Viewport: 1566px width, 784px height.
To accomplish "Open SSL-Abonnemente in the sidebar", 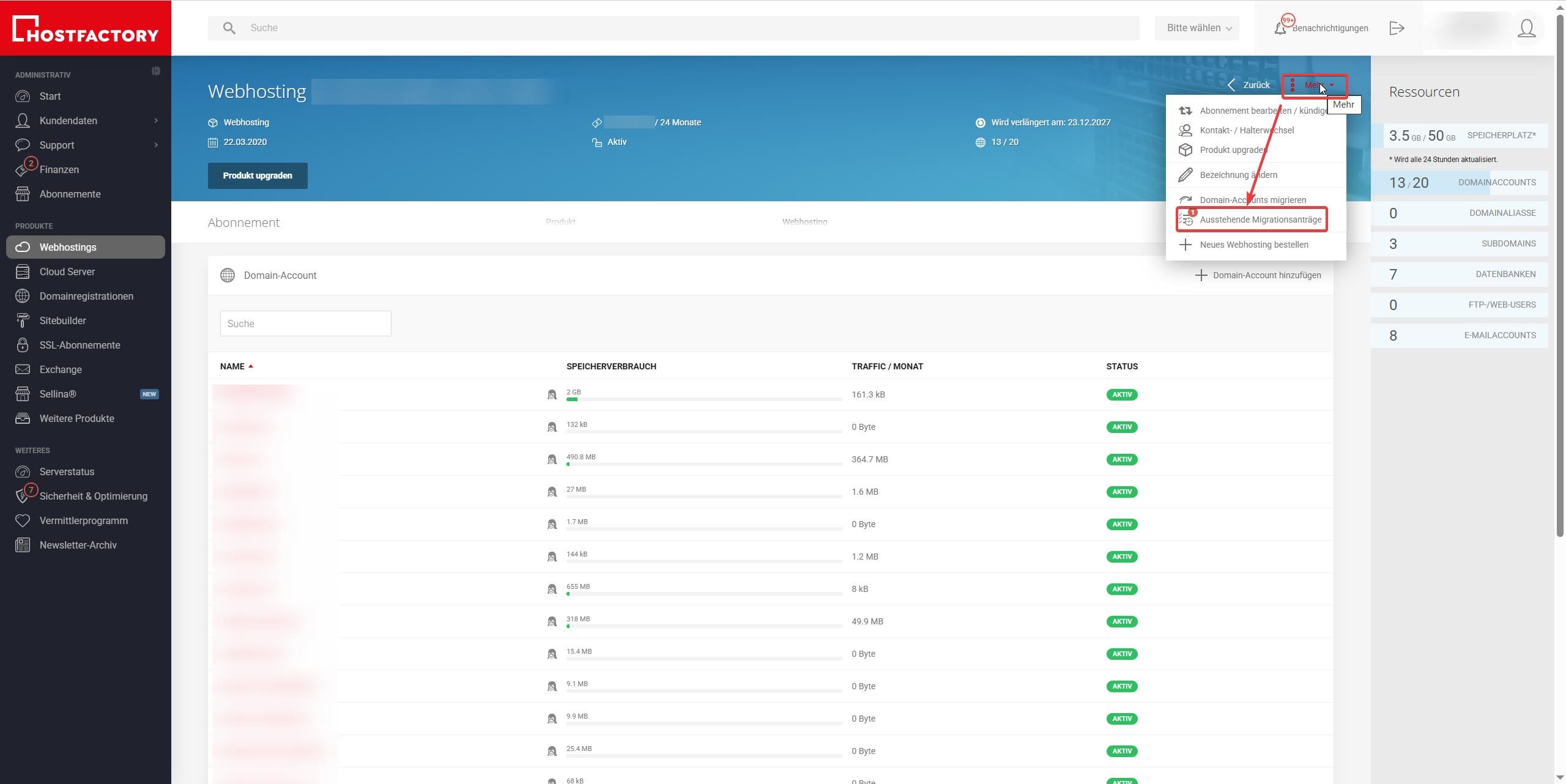I will point(80,345).
